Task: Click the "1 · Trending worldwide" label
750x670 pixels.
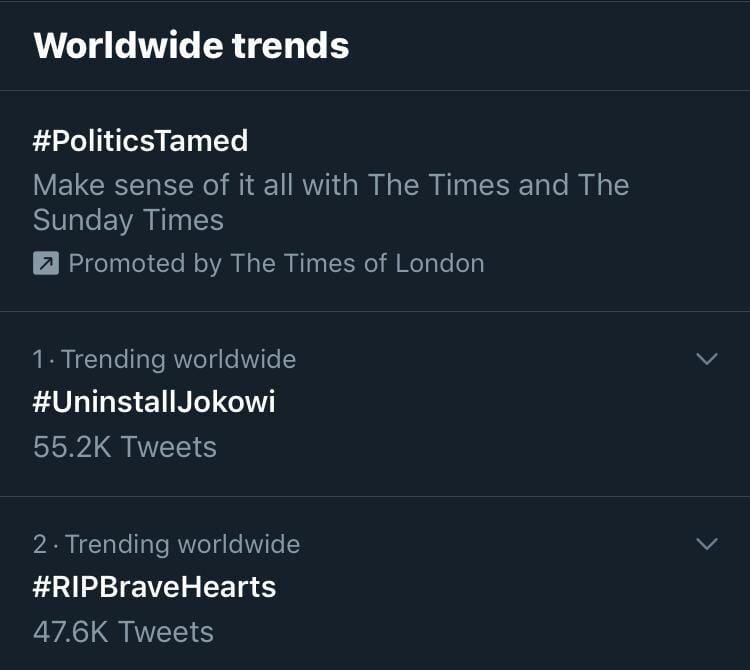Action: click(x=165, y=359)
